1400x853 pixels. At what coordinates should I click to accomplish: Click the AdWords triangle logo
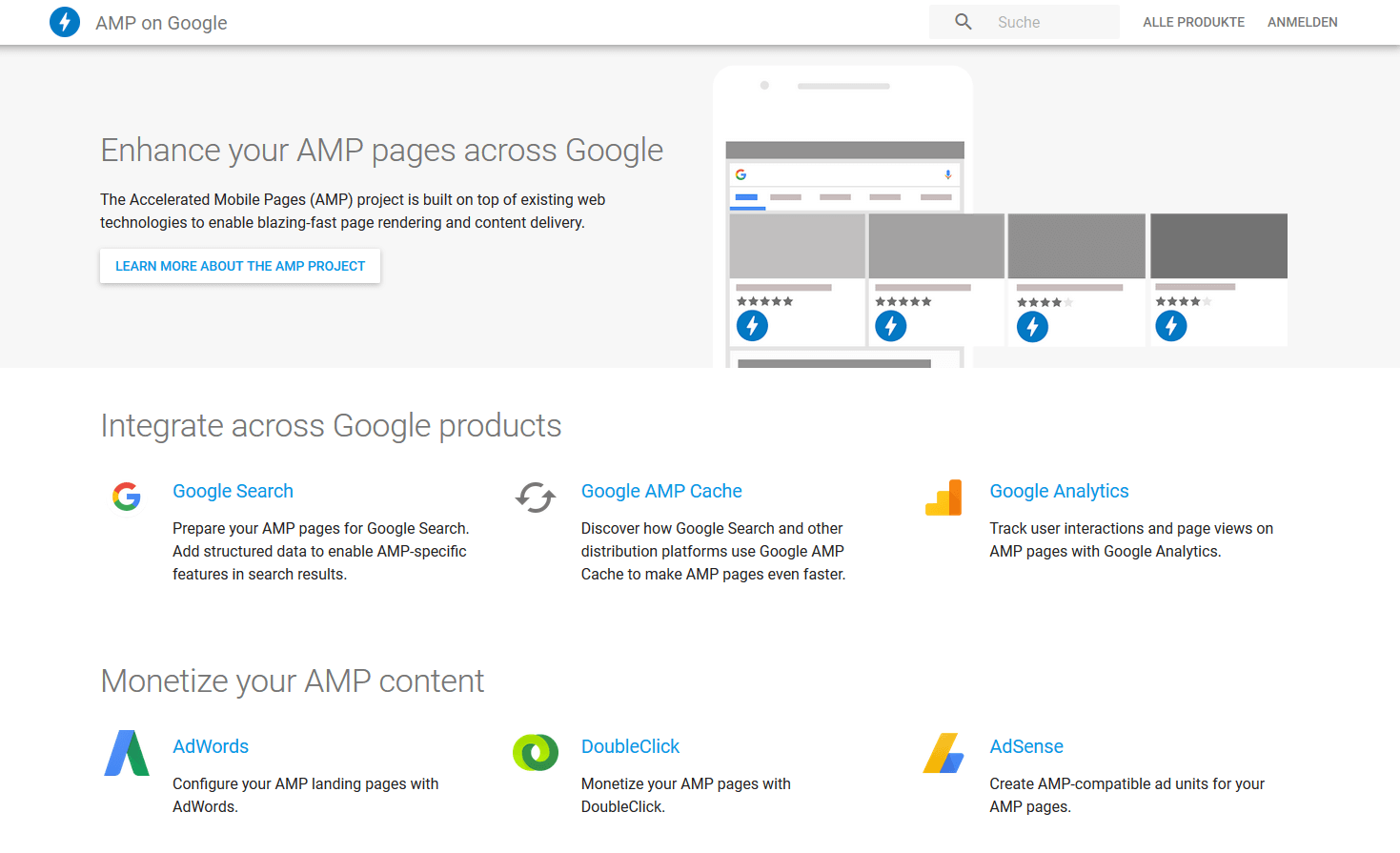coord(127,753)
